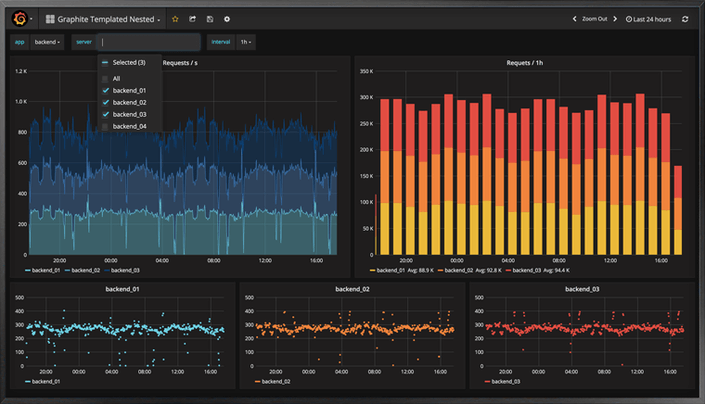
Task: Shift time range back with left arrow
Action: [574, 19]
